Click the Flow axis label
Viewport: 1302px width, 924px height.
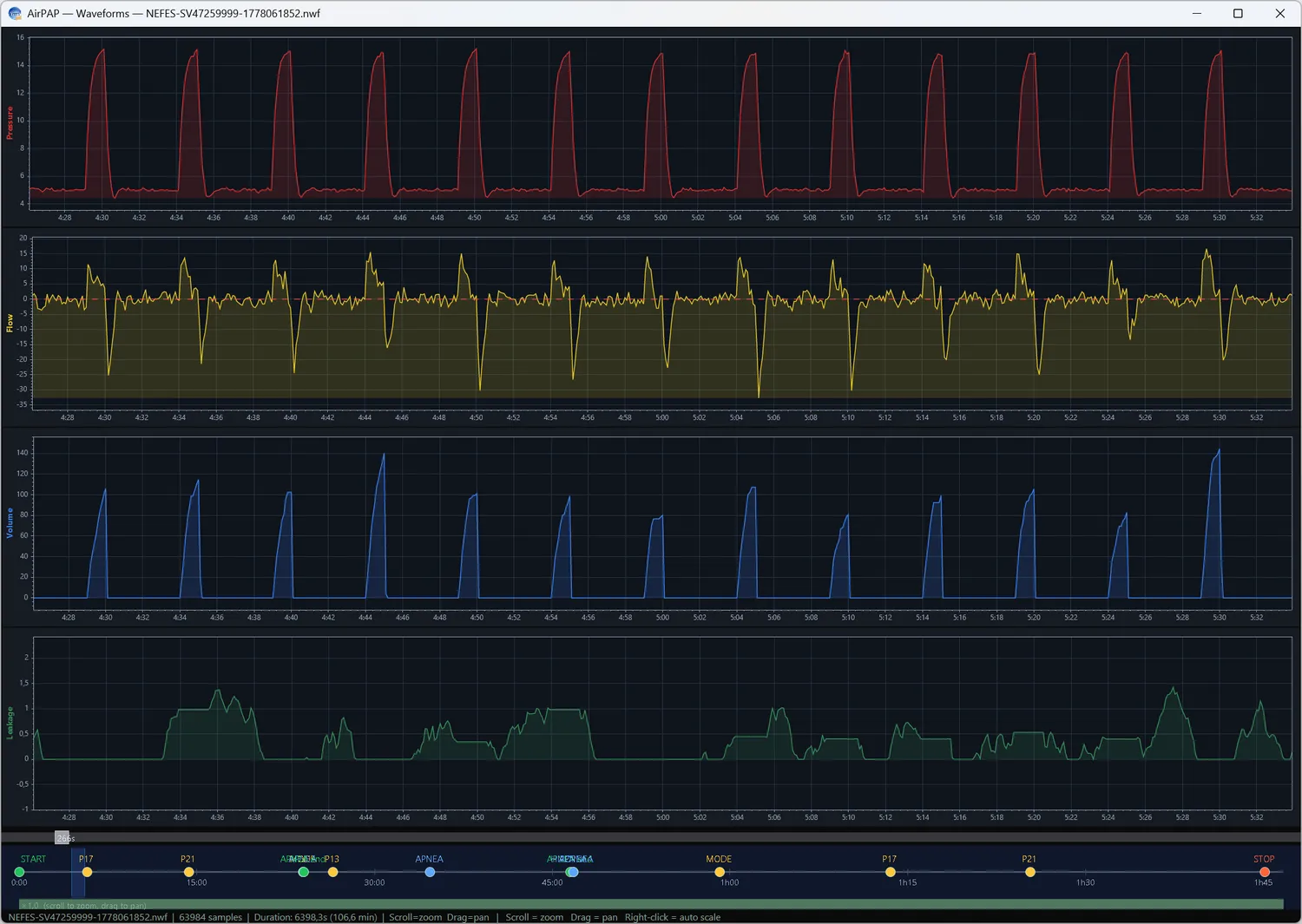[10, 323]
